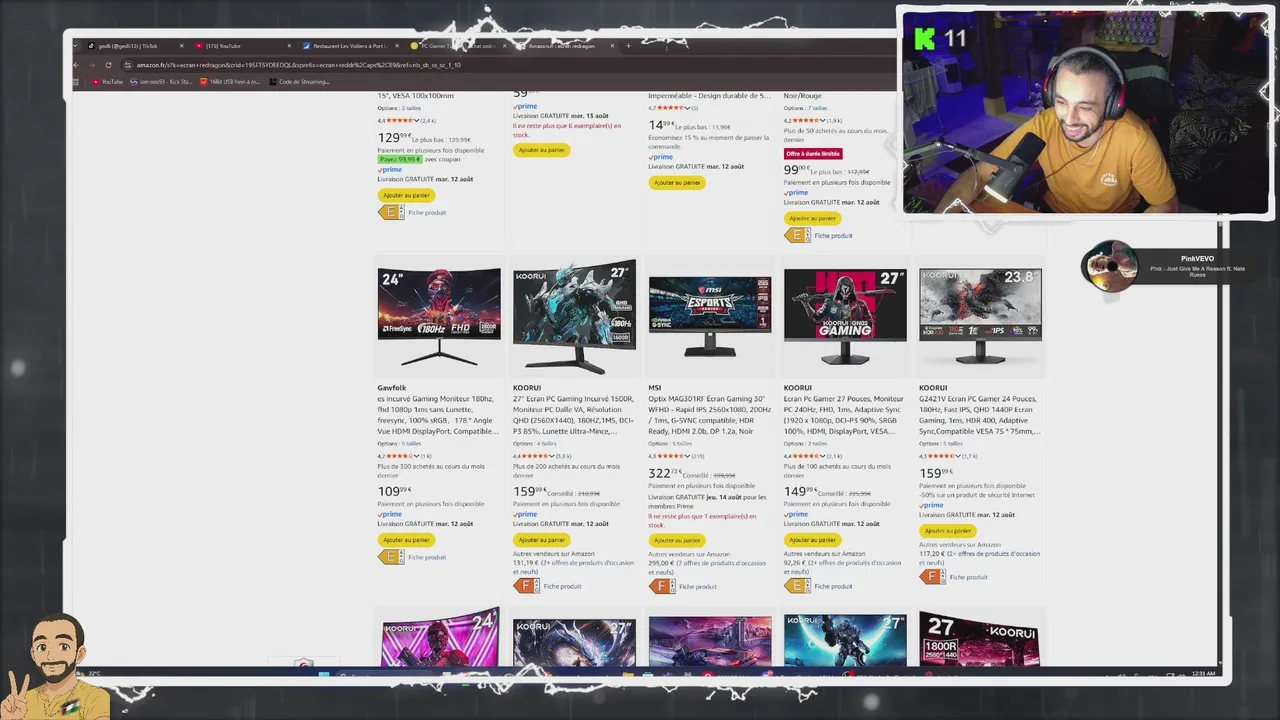Open the Code de Streaming bookmark
This screenshot has width=1280, height=720.
coord(300,82)
